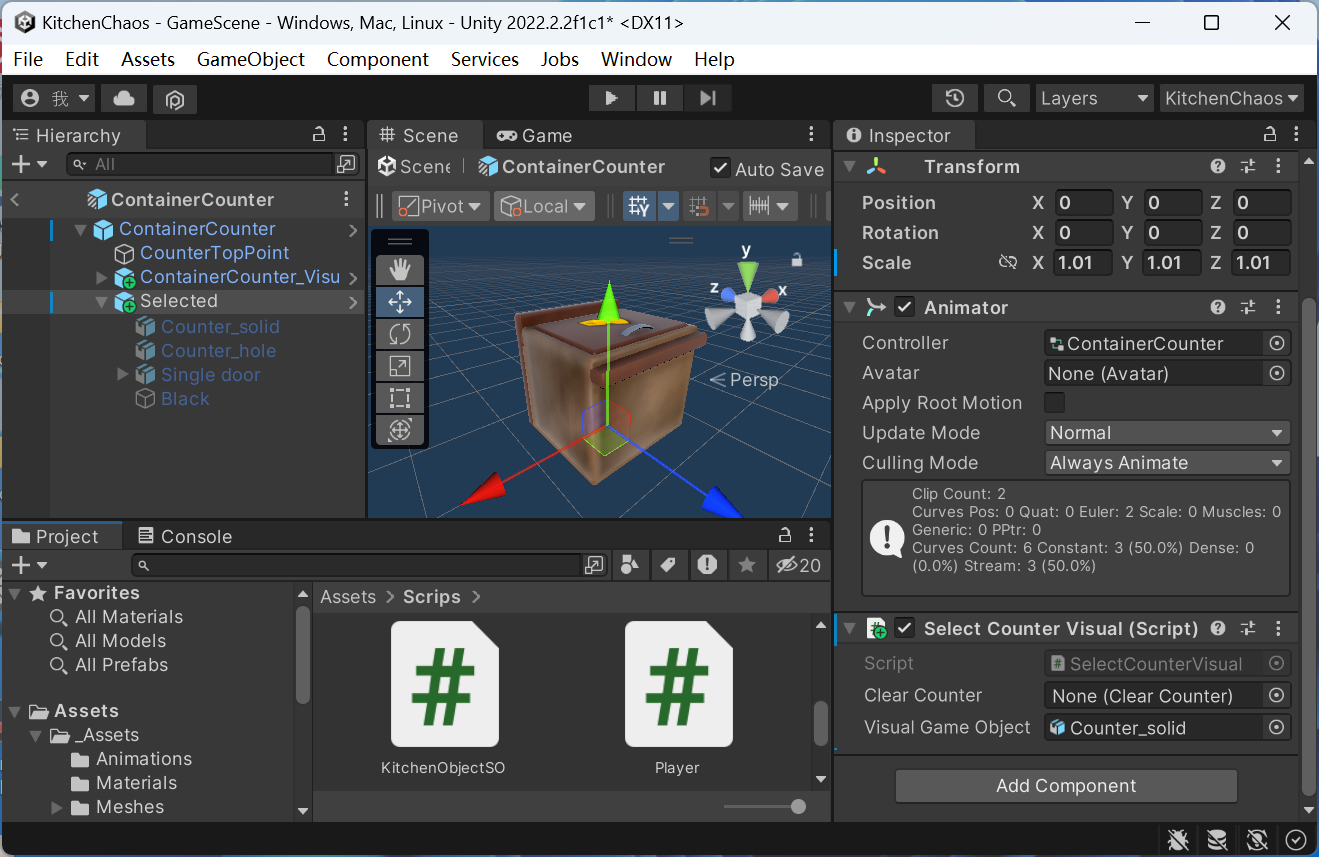Open the Local handle rotation dropdown
The width and height of the screenshot is (1319, 857).
(545, 207)
